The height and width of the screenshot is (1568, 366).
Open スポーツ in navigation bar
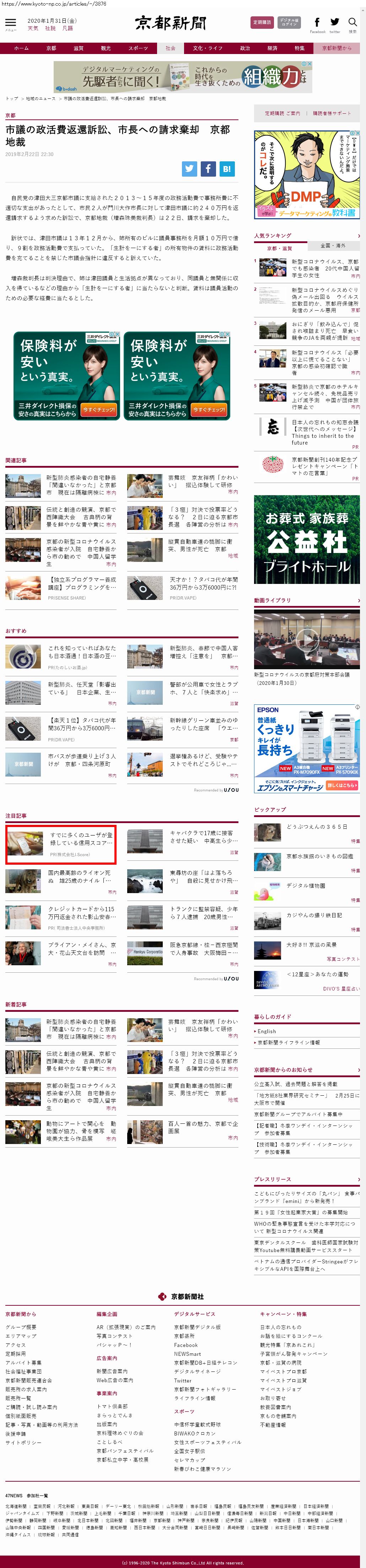[138, 48]
